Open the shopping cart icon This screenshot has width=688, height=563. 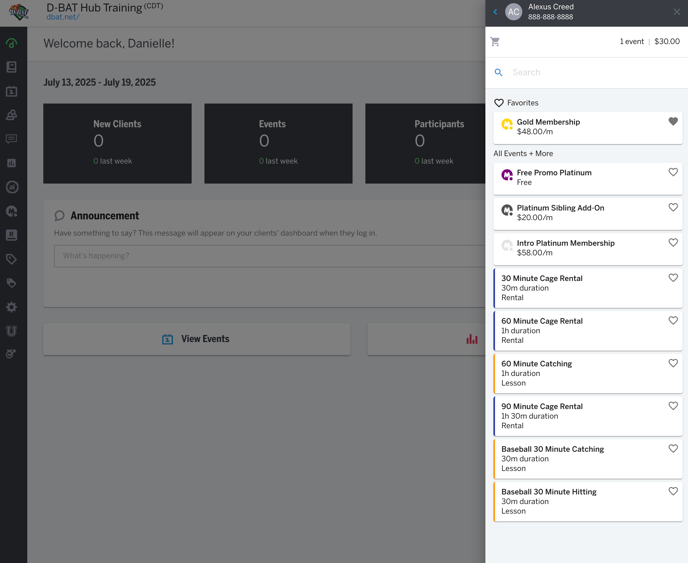tap(495, 42)
